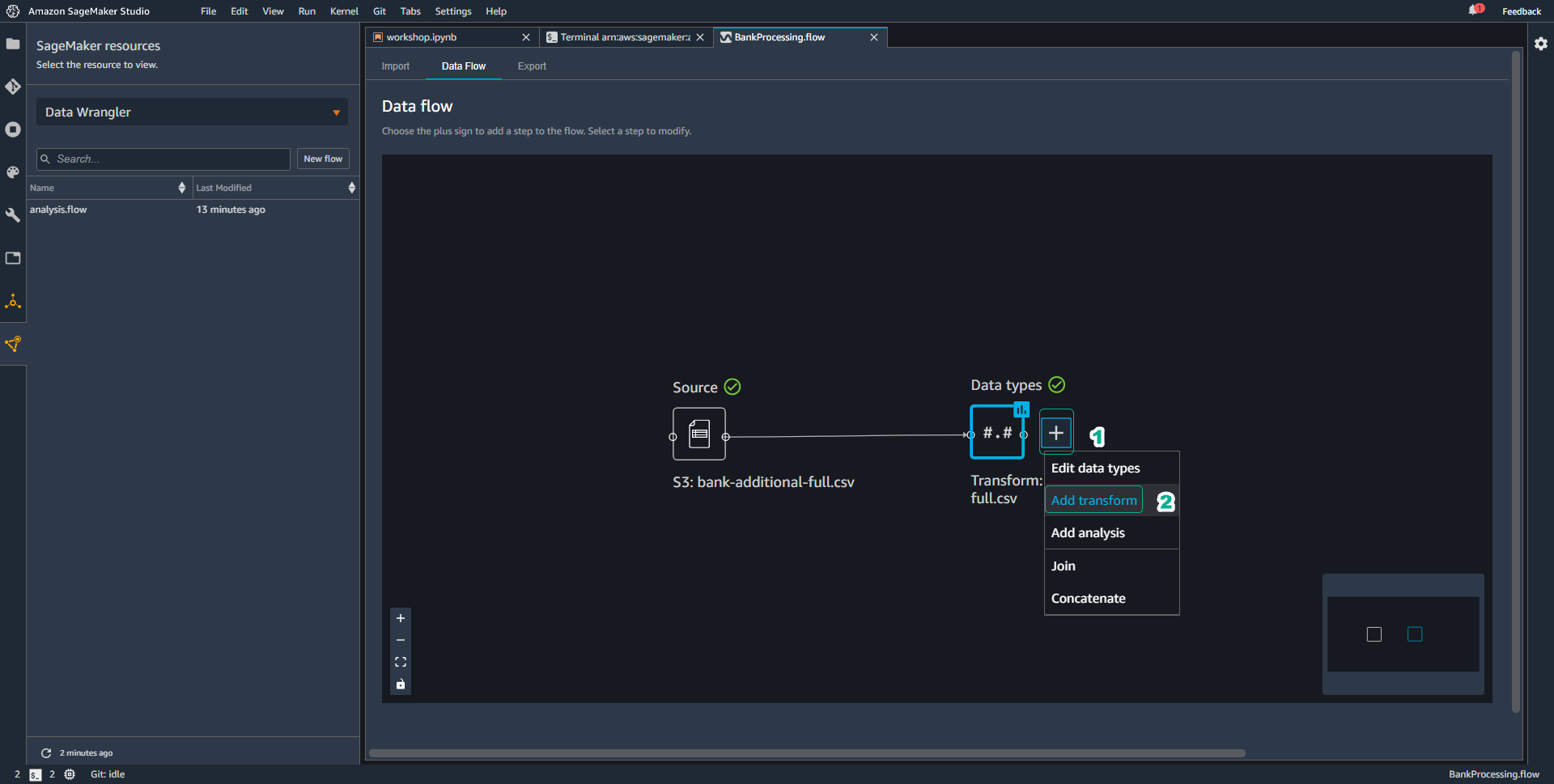This screenshot has height=784, width=1554.
Task: Choose Edit data types from menu
Action: [x=1111, y=468]
